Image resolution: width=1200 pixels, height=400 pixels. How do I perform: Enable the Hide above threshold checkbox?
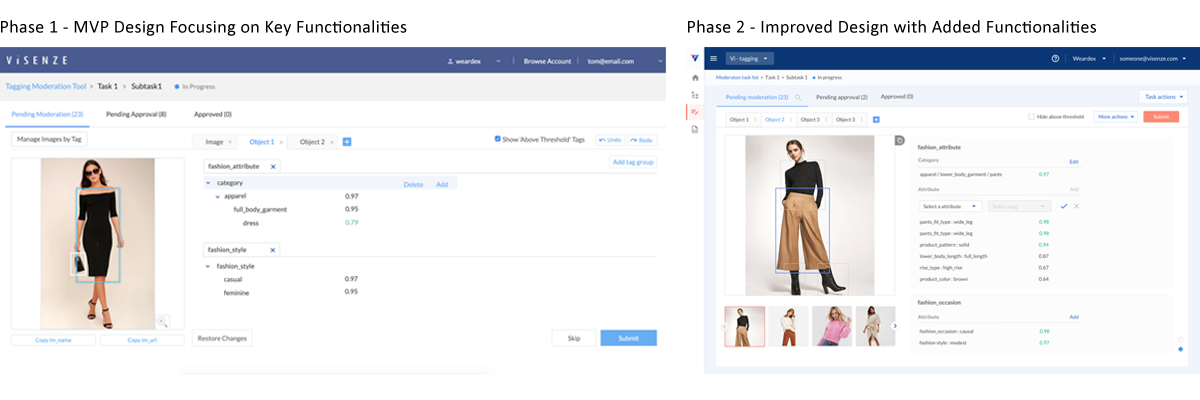coord(1032,117)
